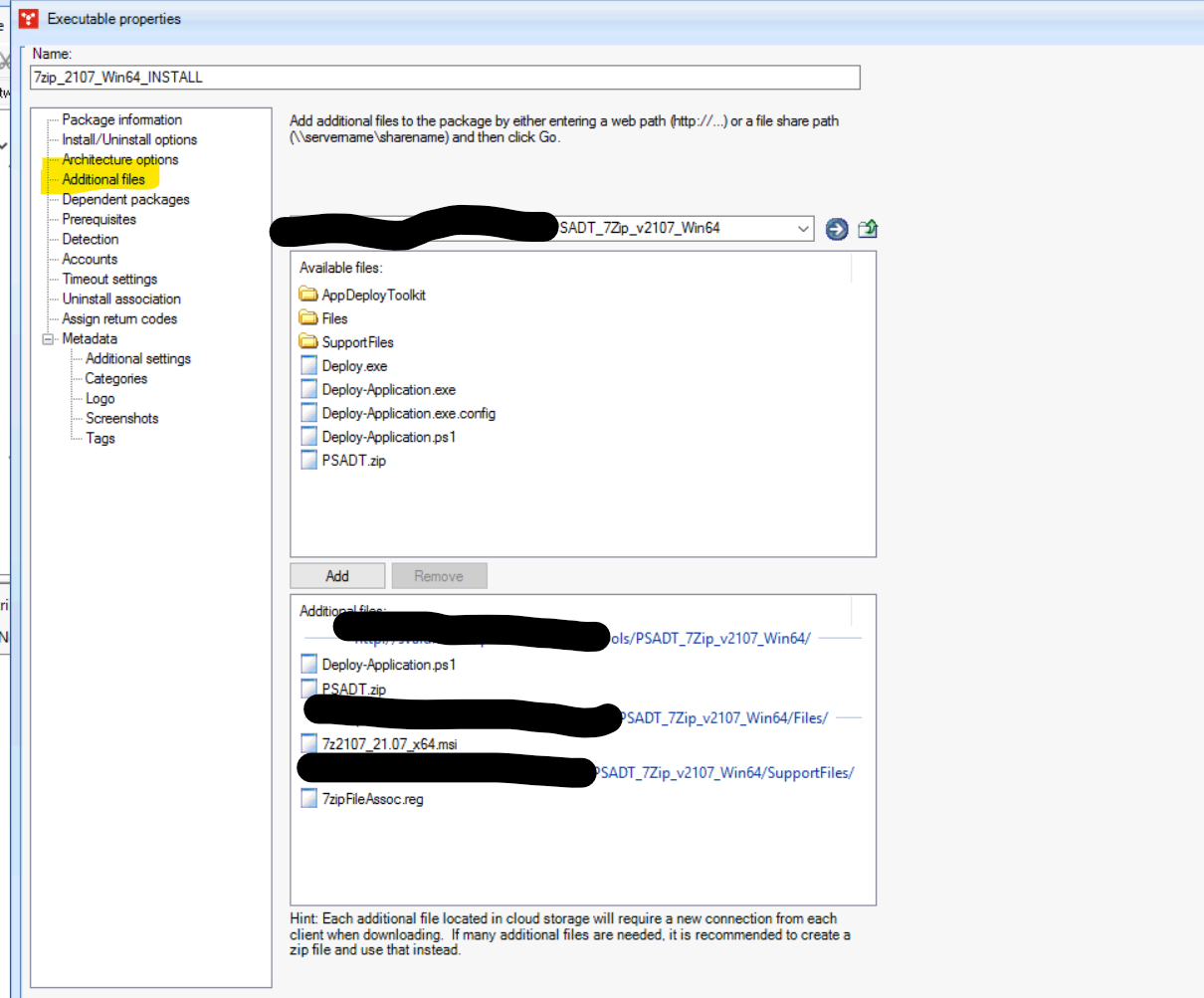This screenshot has width=1204, height=998.
Task: Click the red app icon in the title bar
Action: 29,17
